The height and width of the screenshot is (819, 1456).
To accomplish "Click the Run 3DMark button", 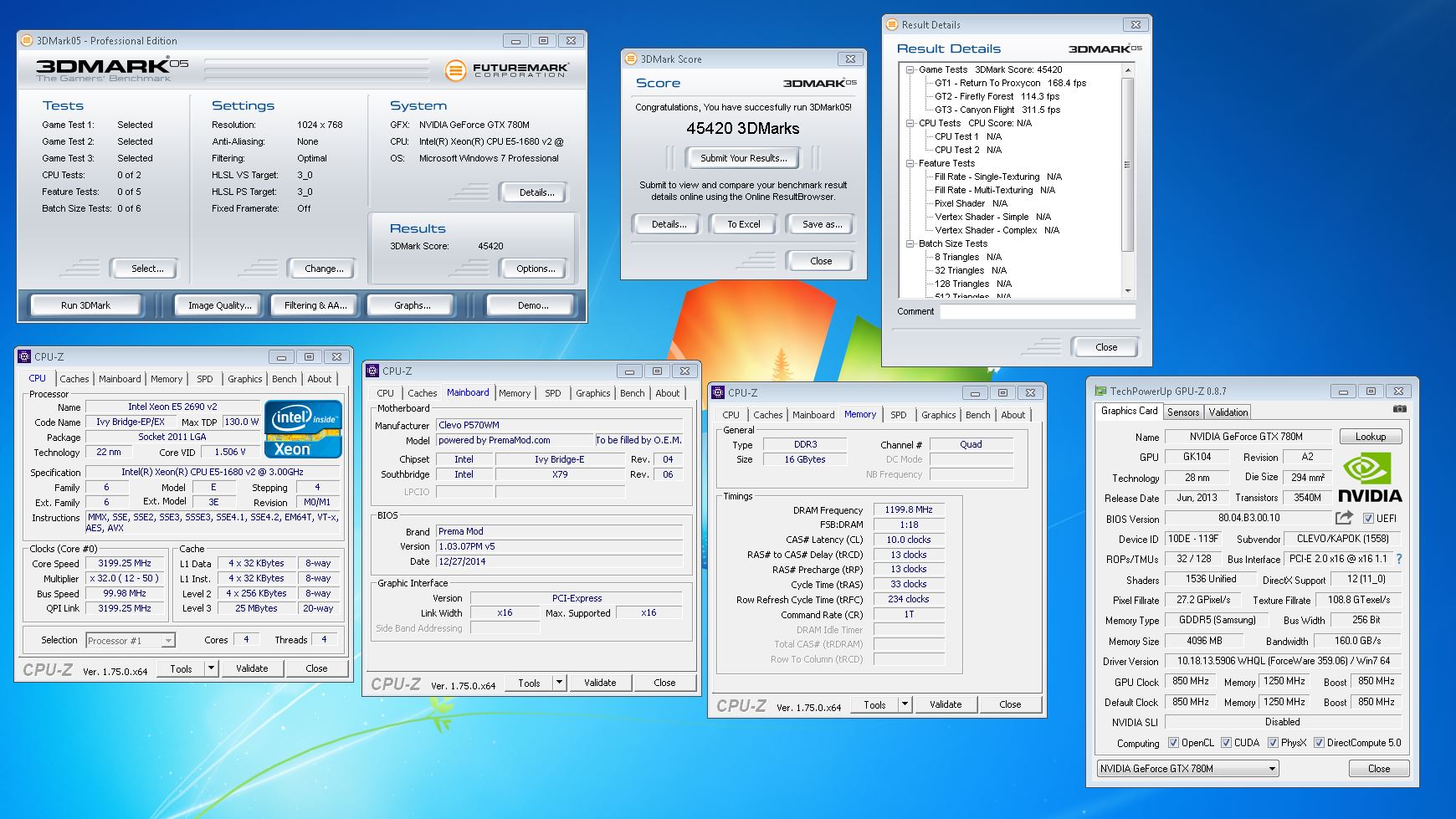I will [x=85, y=305].
